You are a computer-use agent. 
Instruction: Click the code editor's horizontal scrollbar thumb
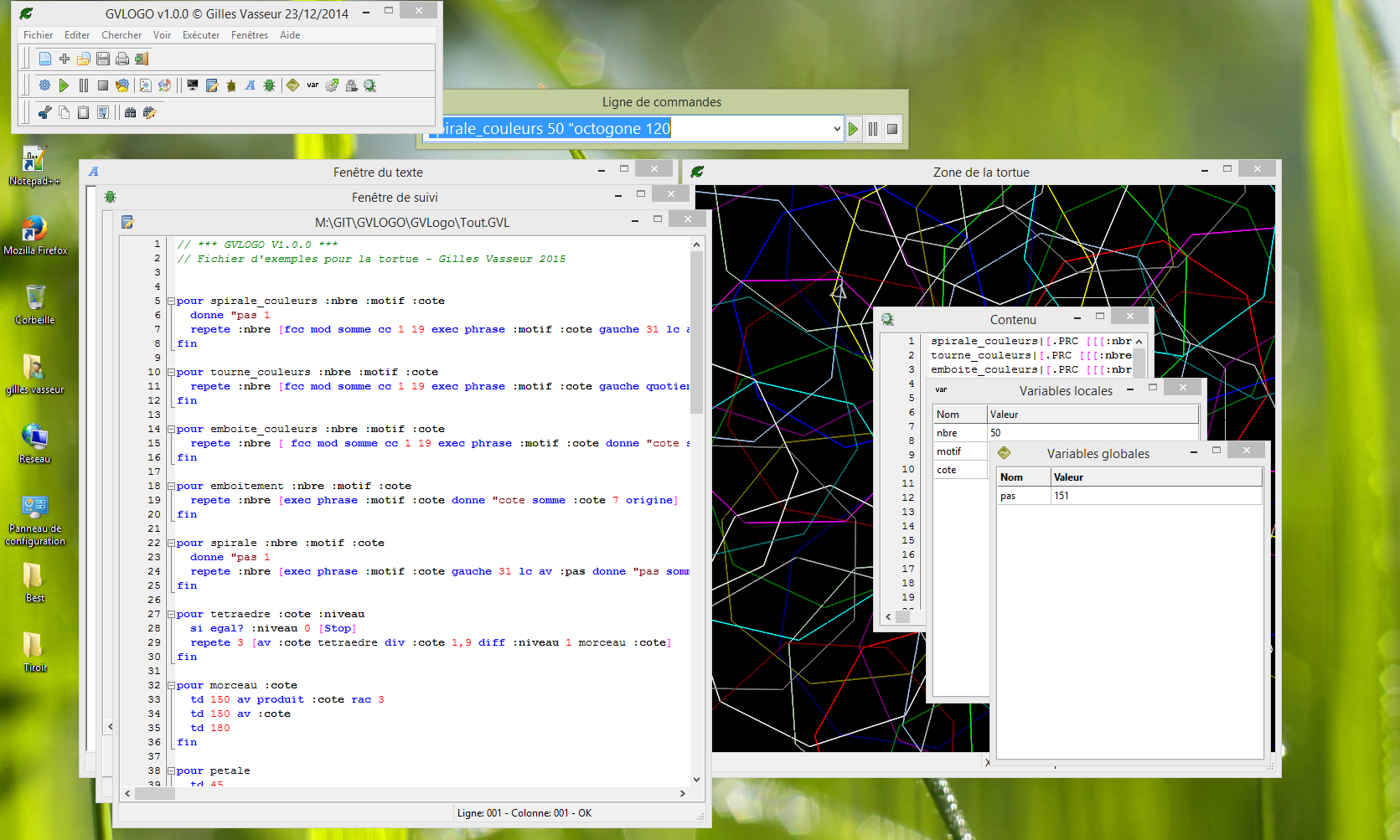click(x=155, y=793)
